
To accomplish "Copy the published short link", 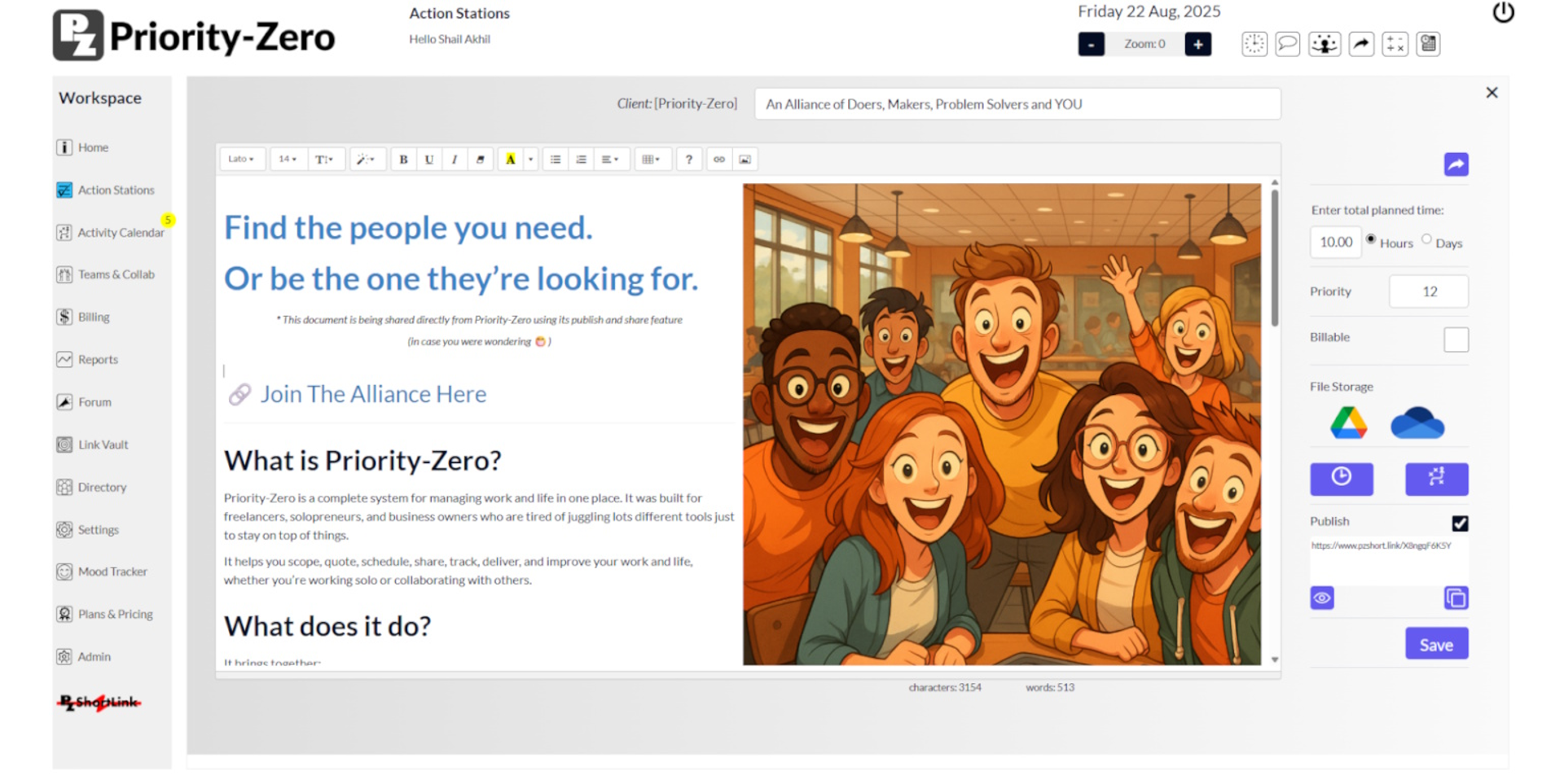I will pos(1456,598).
